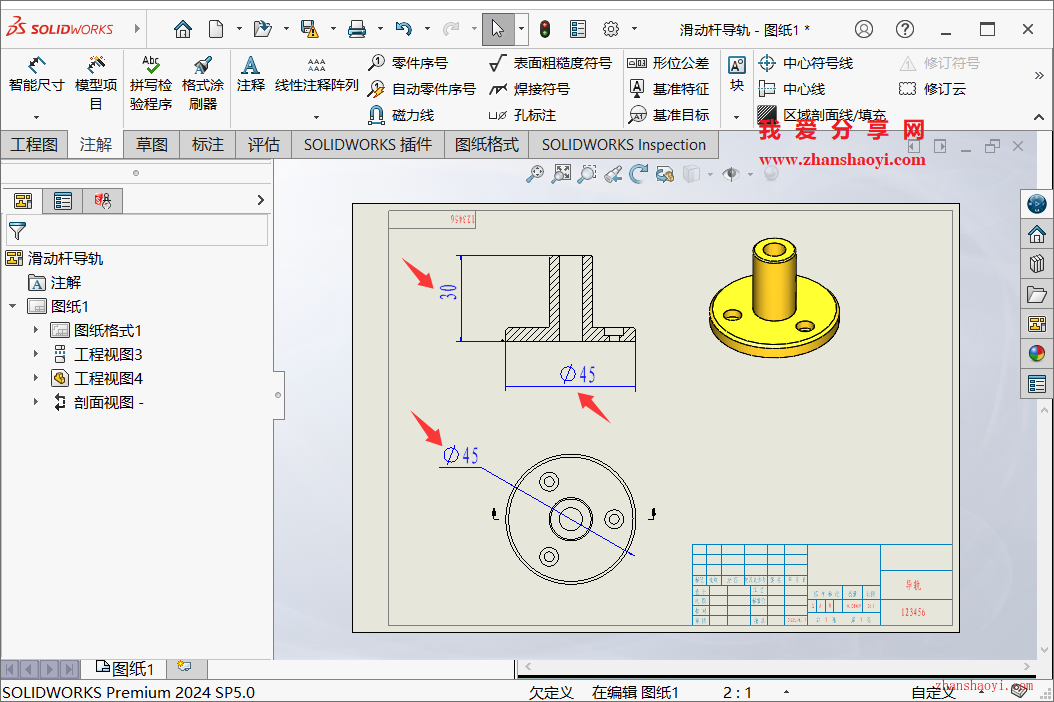Open the File Explorer folder task pane
The height and width of the screenshot is (702, 1054).
1037,294
